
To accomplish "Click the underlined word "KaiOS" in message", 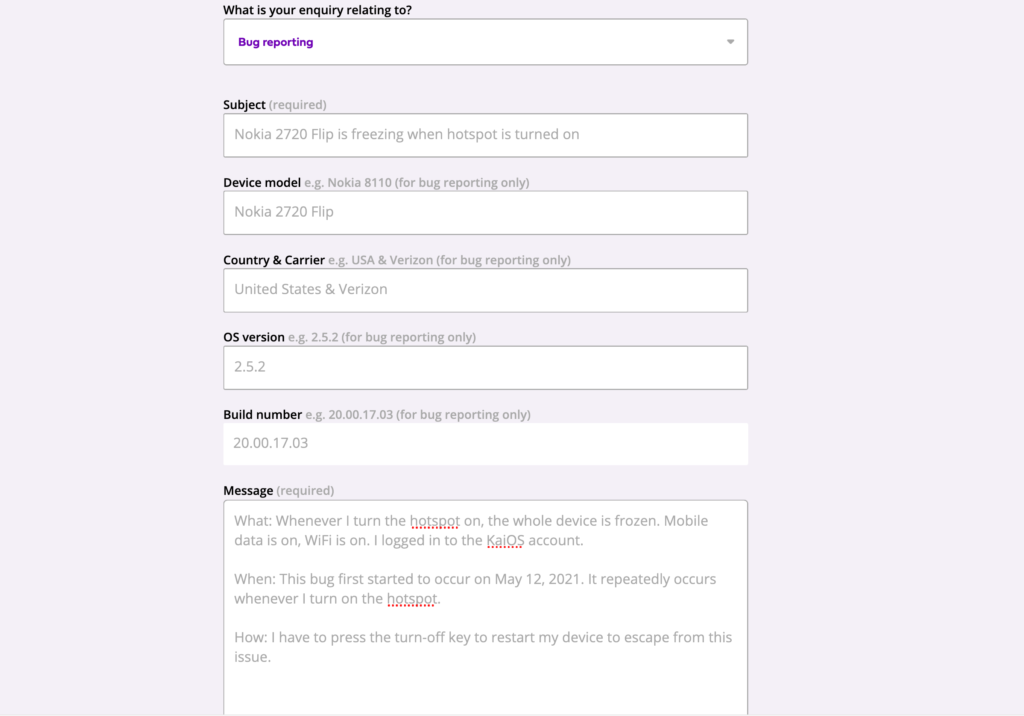I will click(505, 540).
